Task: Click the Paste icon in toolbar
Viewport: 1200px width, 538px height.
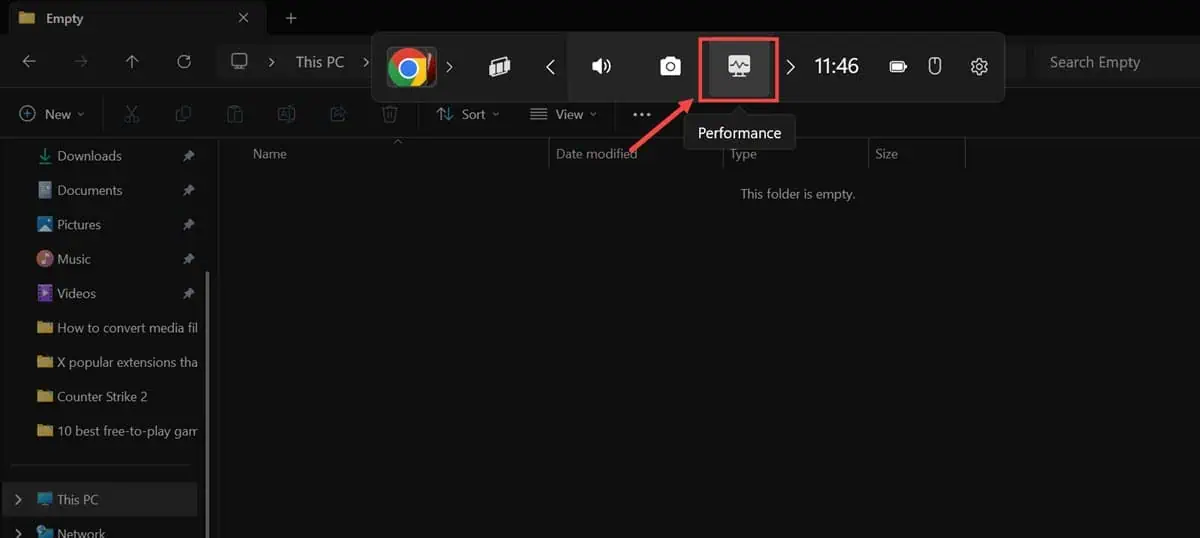Action: click(x=234, y=114)
